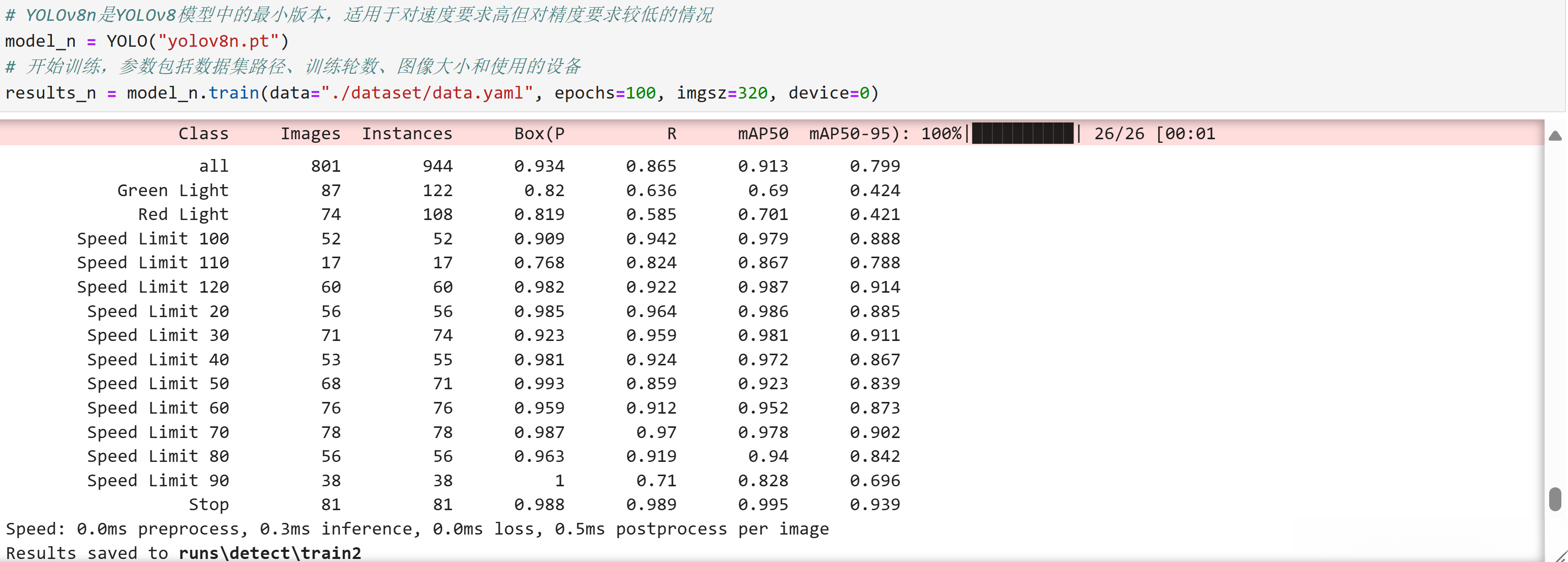Viewport: 1568px width, 562px height.
Task: Click the train method name in code
Action: point(234,93)
